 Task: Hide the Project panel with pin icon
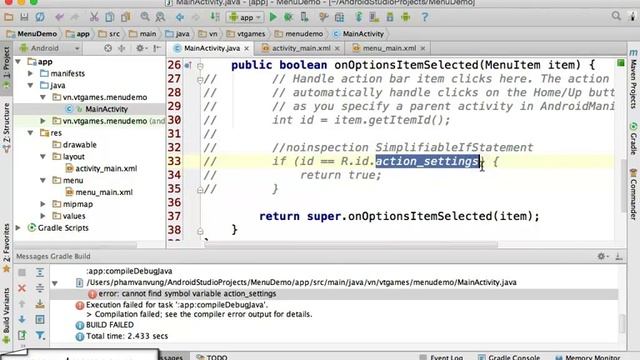[157, 48]
